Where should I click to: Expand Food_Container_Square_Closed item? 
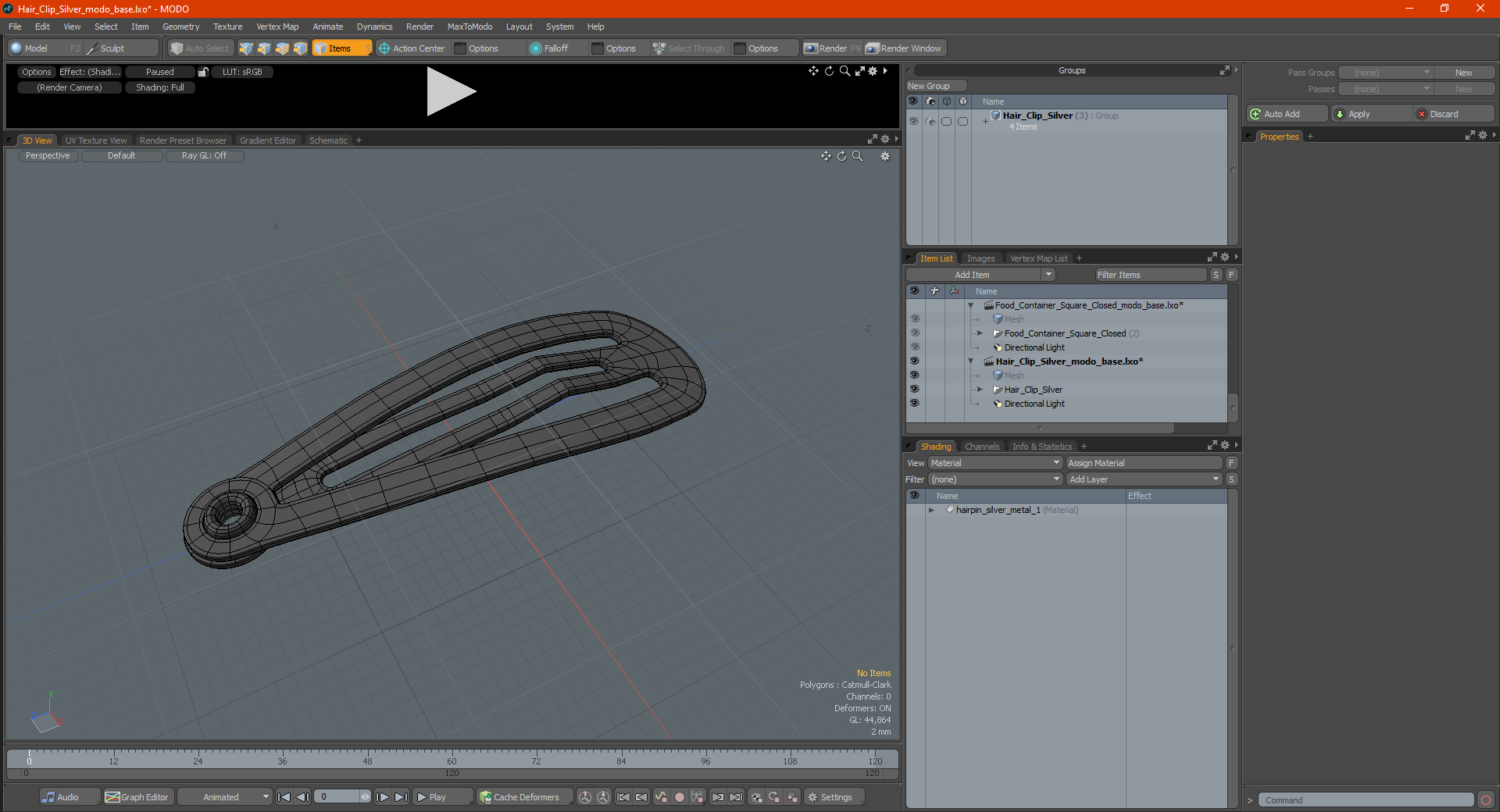[980, 333]
